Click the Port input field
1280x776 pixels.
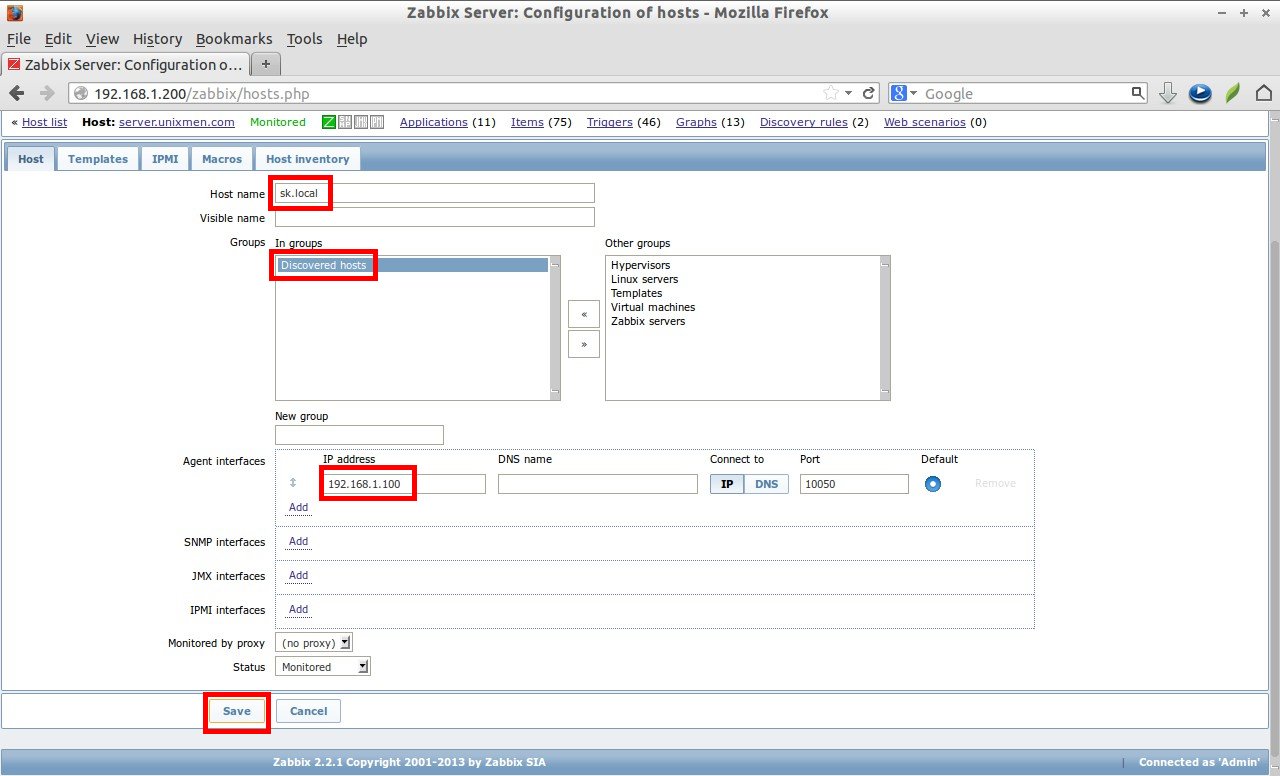click(854, 484)
